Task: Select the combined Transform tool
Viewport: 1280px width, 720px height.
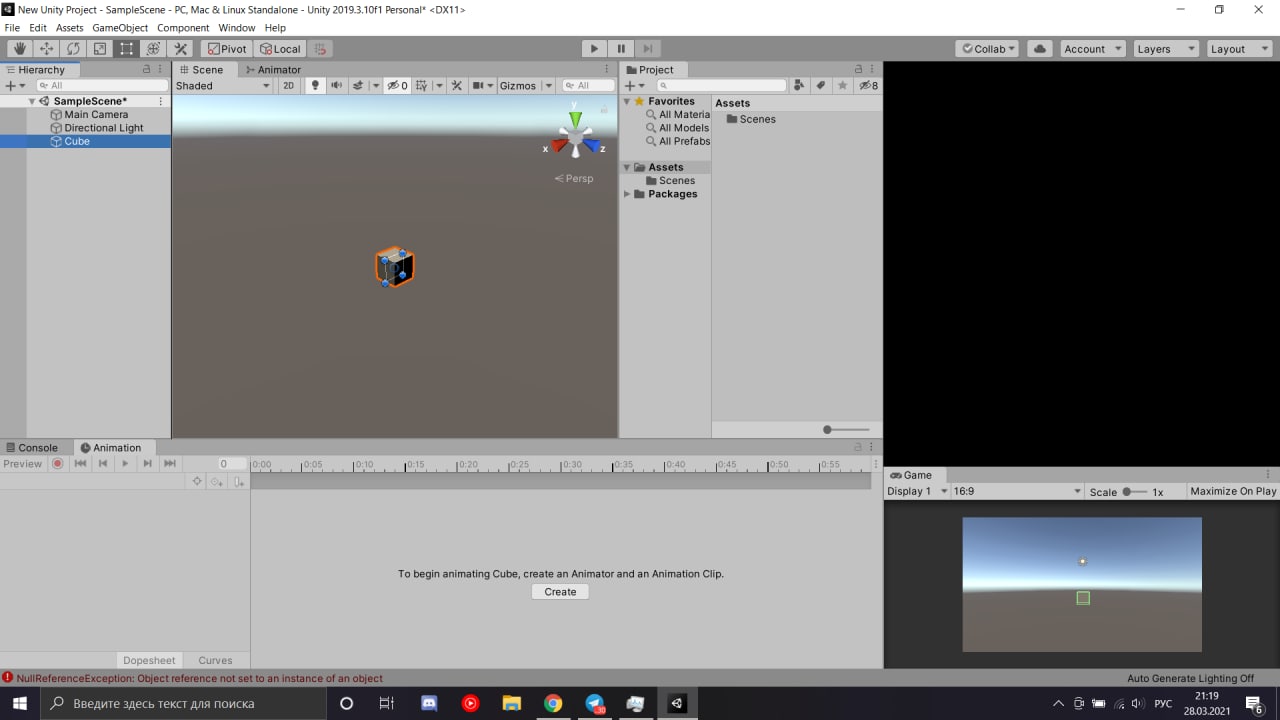Action: [x=154, y=48]
